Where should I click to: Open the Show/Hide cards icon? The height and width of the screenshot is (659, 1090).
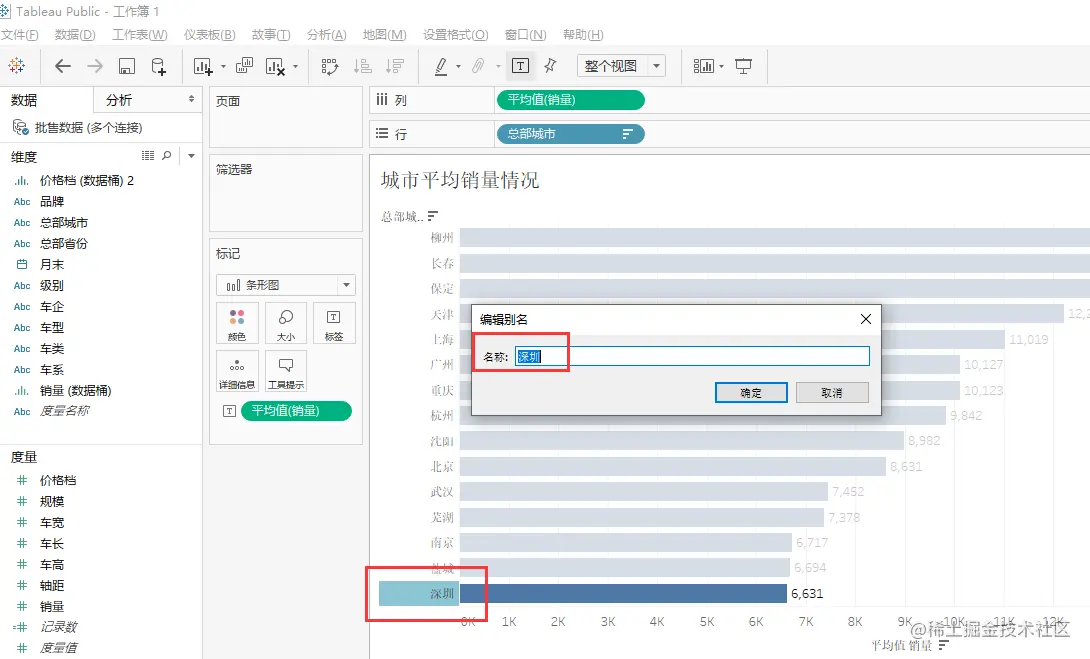[x=703, y=66]
